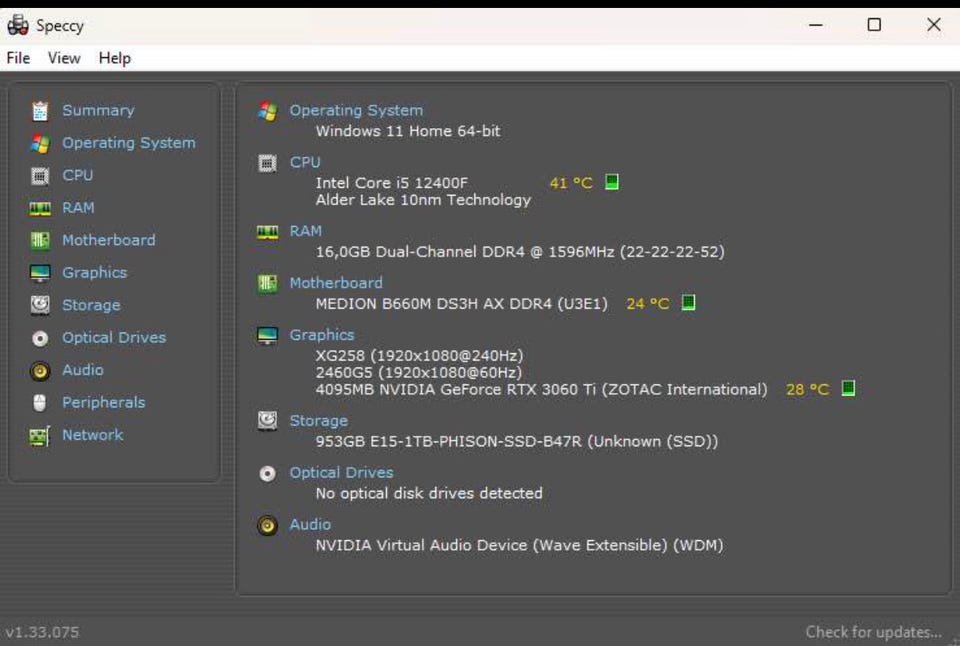The width and height of the screenshot is (960, 646).
Task: Click the Optical Drives disc icon in sidebar
Action: tap(40, 338)
